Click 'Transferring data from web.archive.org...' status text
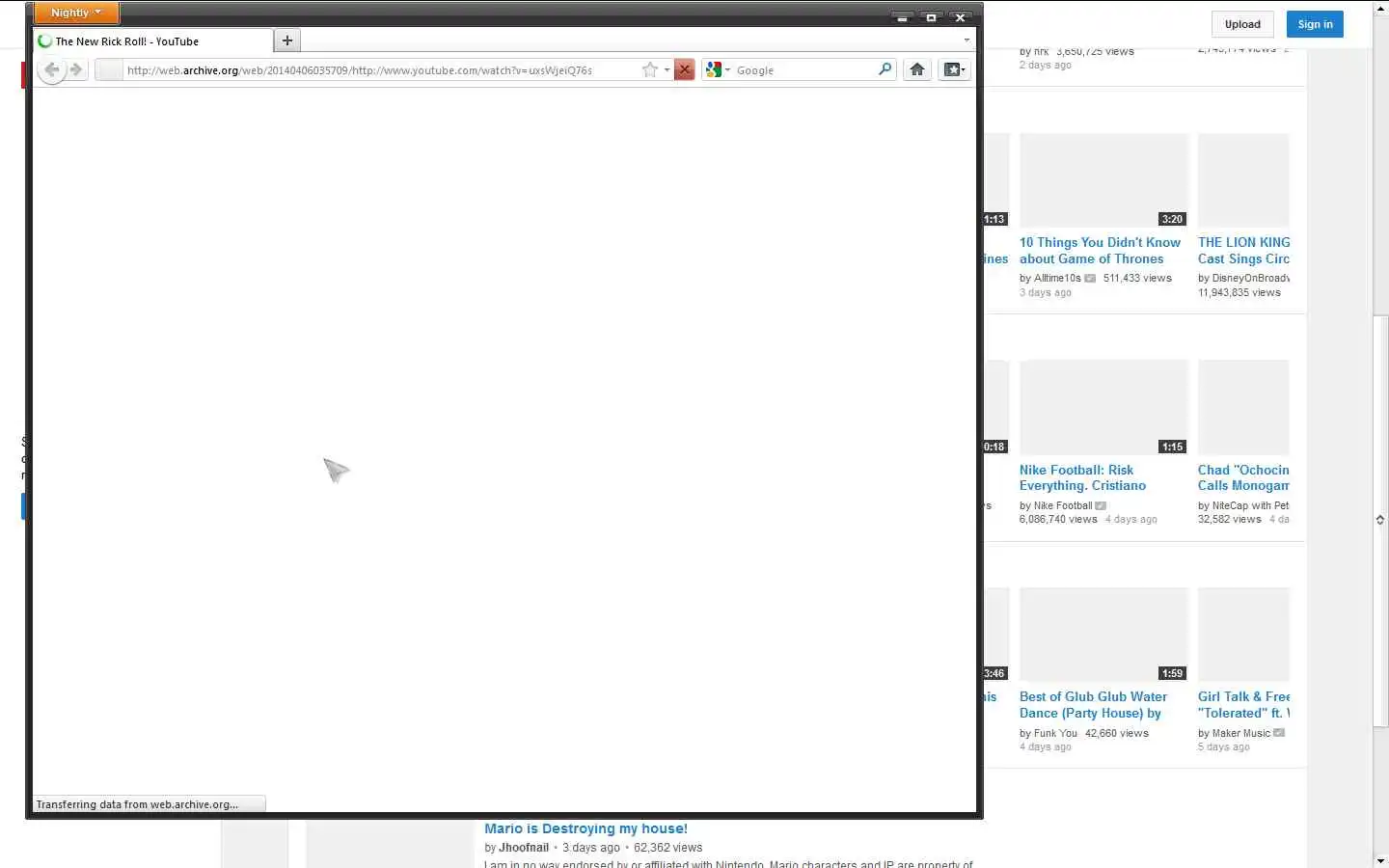The height and width of the screenshot is (868, 1389). tap(137, 804)
